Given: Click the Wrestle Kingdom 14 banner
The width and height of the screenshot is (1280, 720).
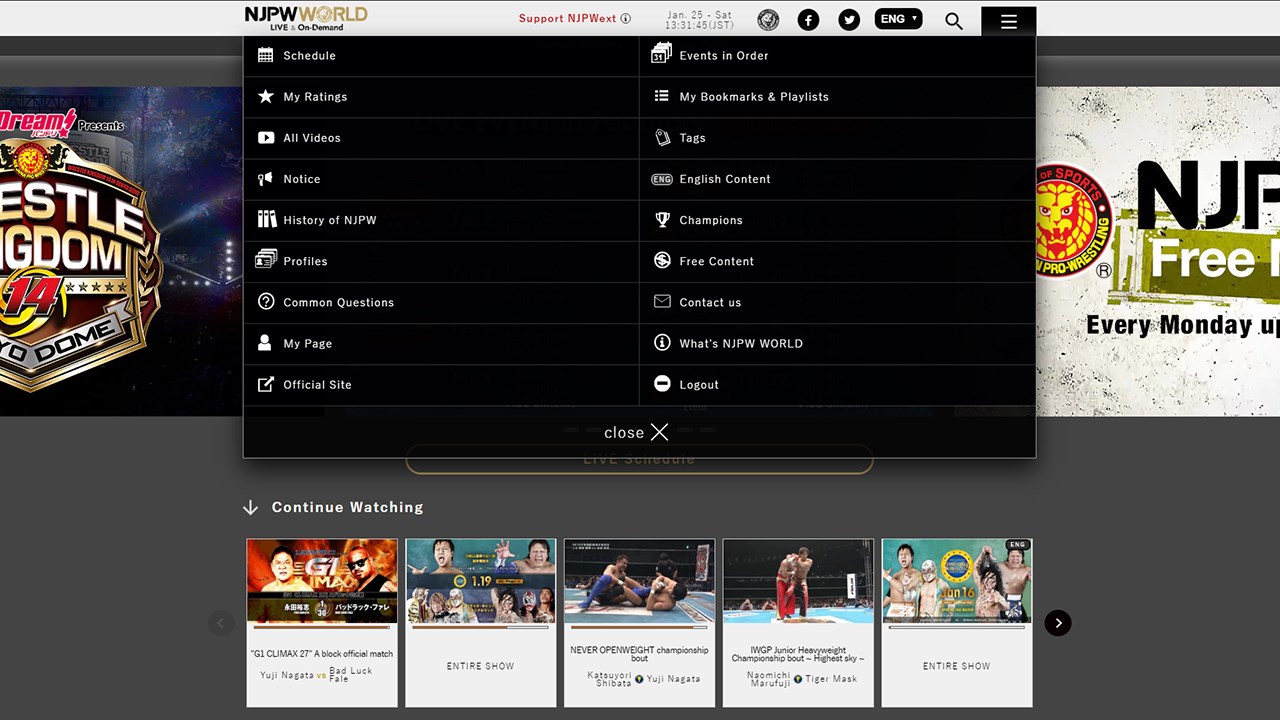Looking at the screenshot, I should pos(121,251).
